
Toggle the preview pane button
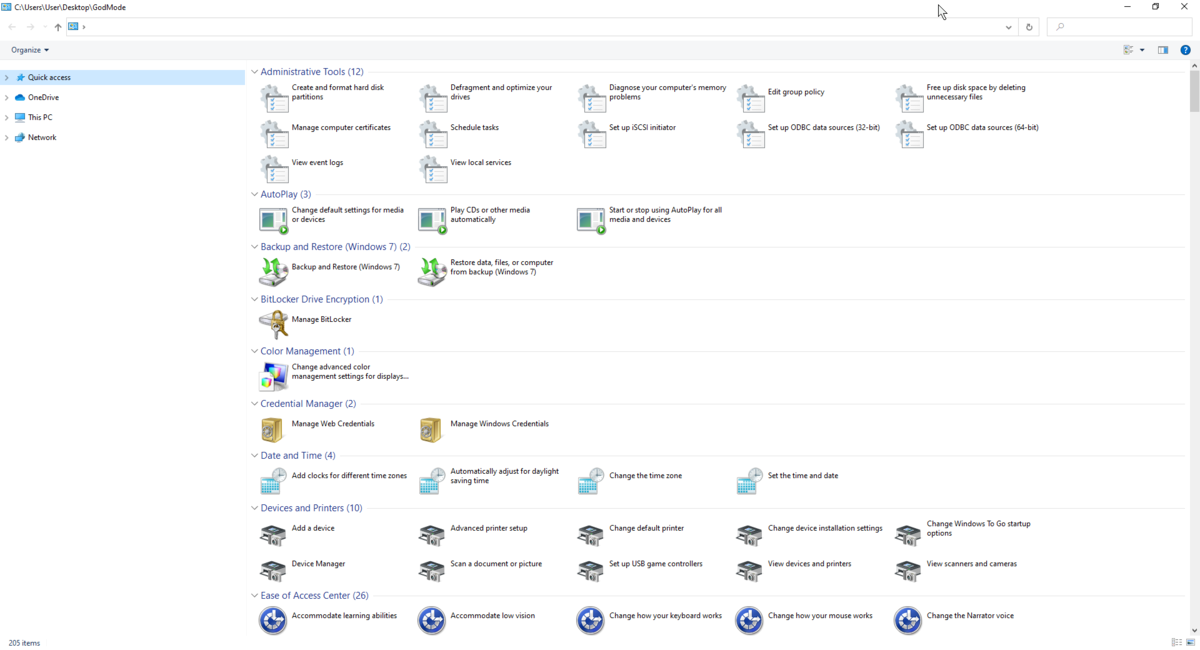(1163, 50)
